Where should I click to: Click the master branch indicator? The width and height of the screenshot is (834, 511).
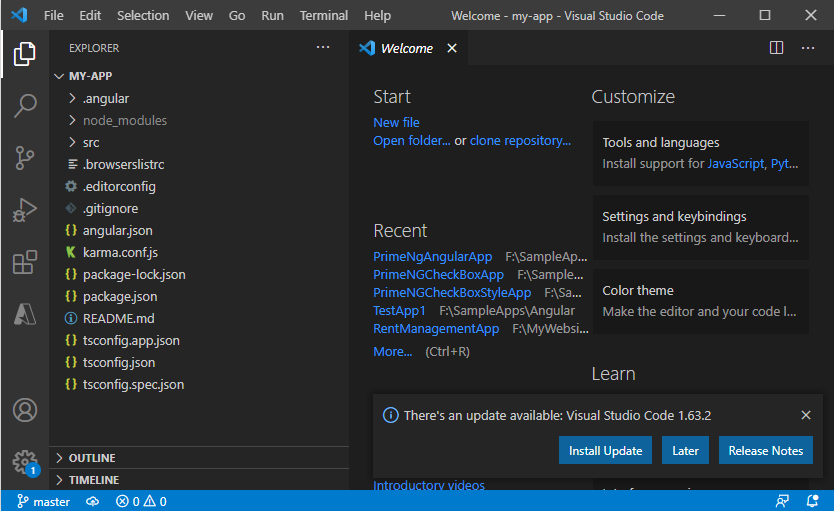pyautogui.click(x=44, y=501)
